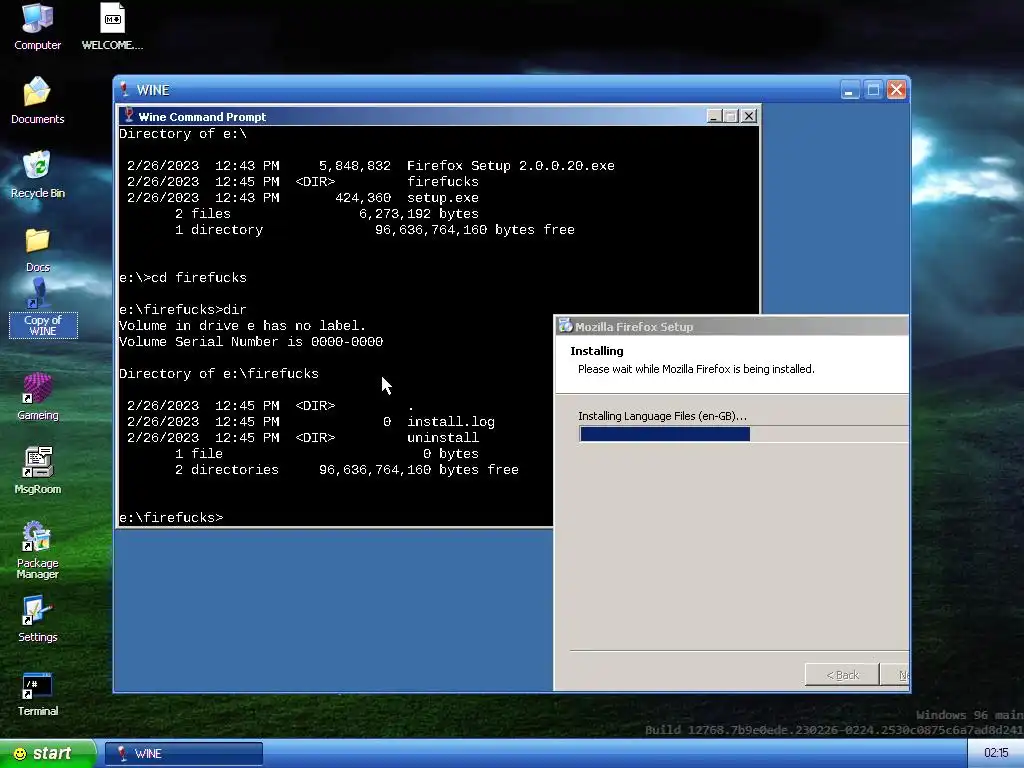
Task: Minimize the outer WINE window
Action: [849, 89]
